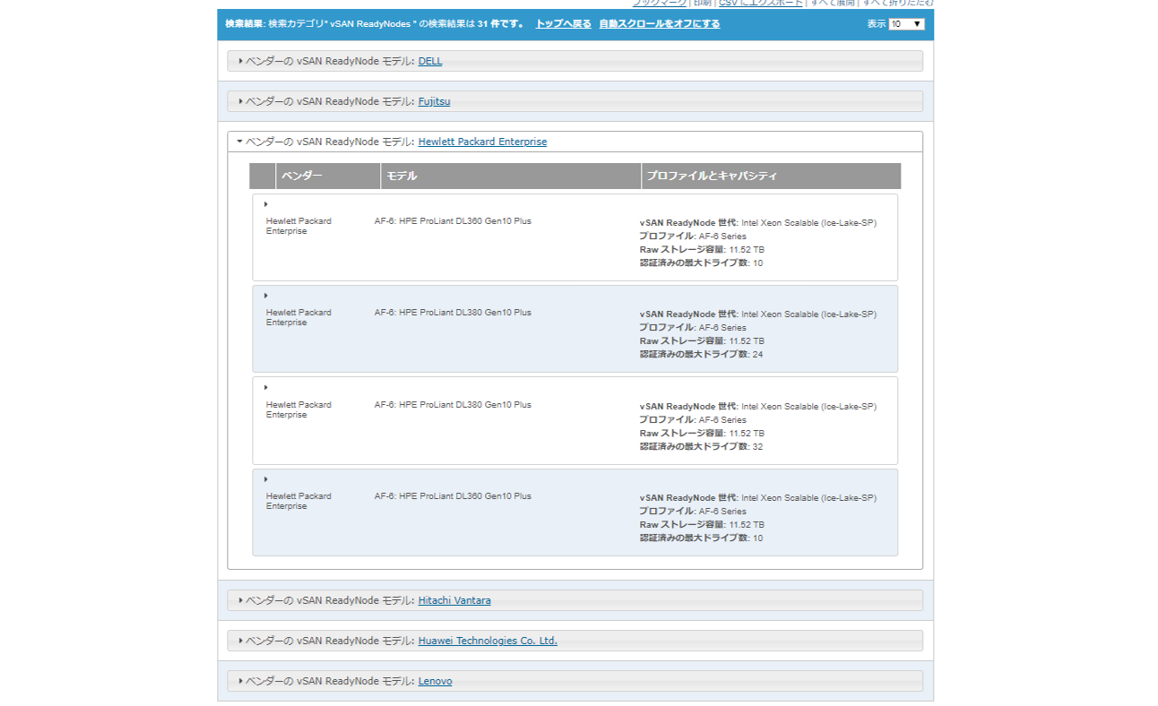Screen dimensions: 1158x706
Task: Click the モデル column header
Action: click(510, 176)
